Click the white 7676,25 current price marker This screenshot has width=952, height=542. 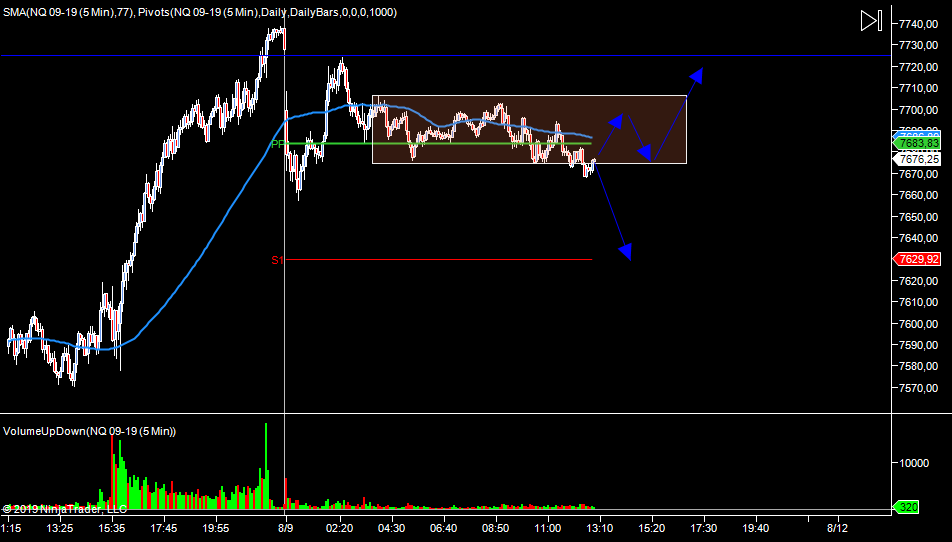point(918,159)
